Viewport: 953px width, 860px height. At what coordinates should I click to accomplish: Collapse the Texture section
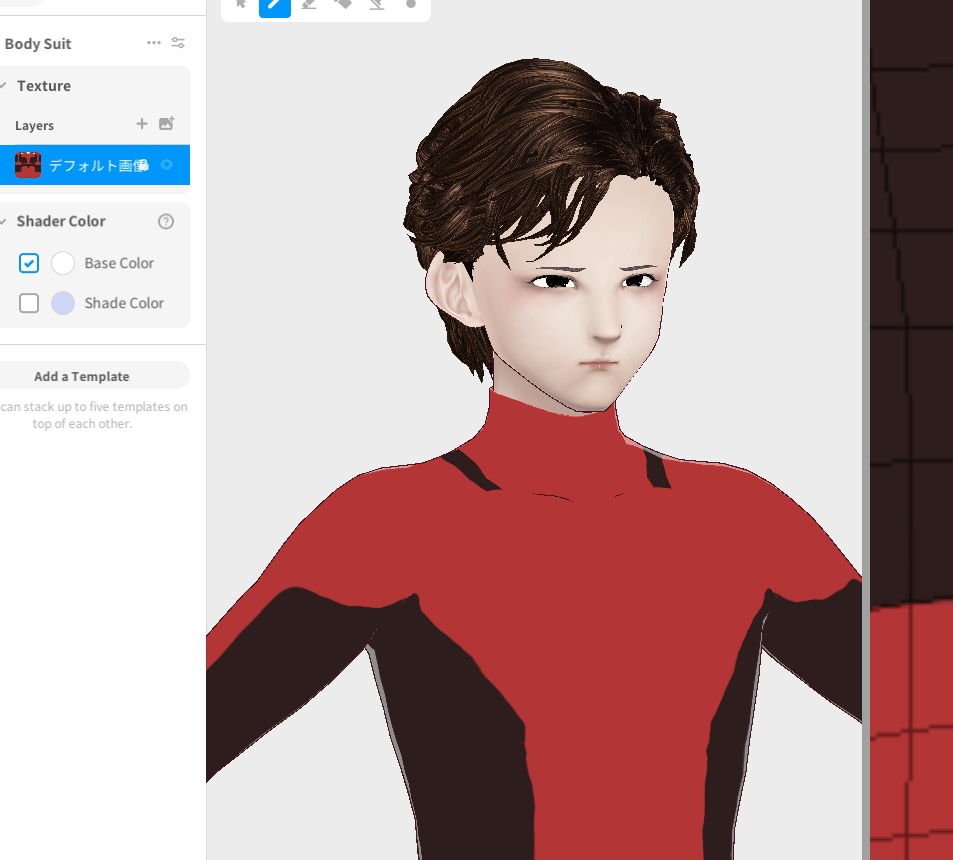click(x=4, y=86)
